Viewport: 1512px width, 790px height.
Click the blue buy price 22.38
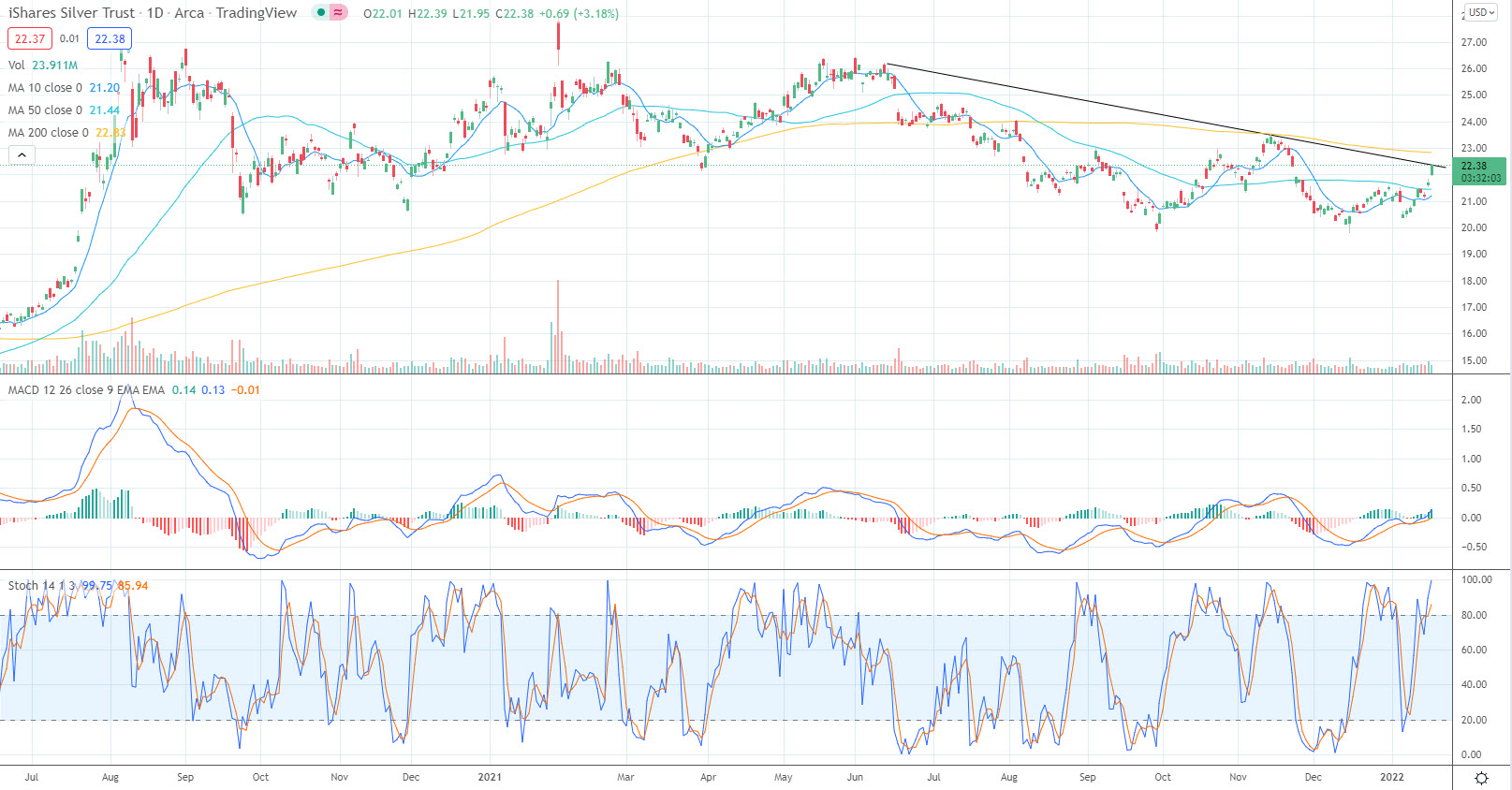point(110,38)
